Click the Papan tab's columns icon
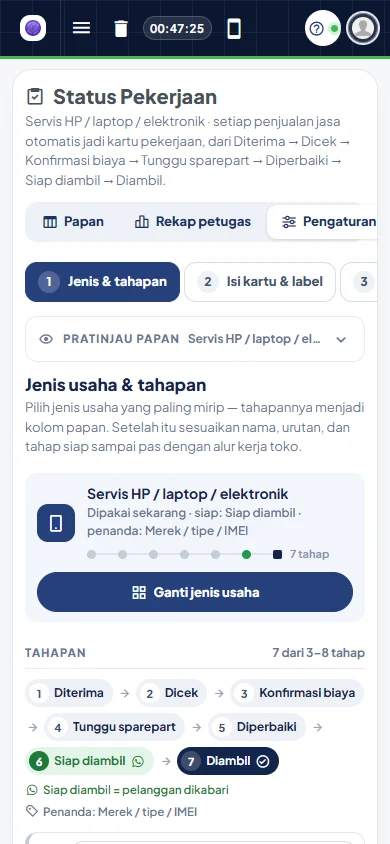390x844 pixels. click(49, 222)
